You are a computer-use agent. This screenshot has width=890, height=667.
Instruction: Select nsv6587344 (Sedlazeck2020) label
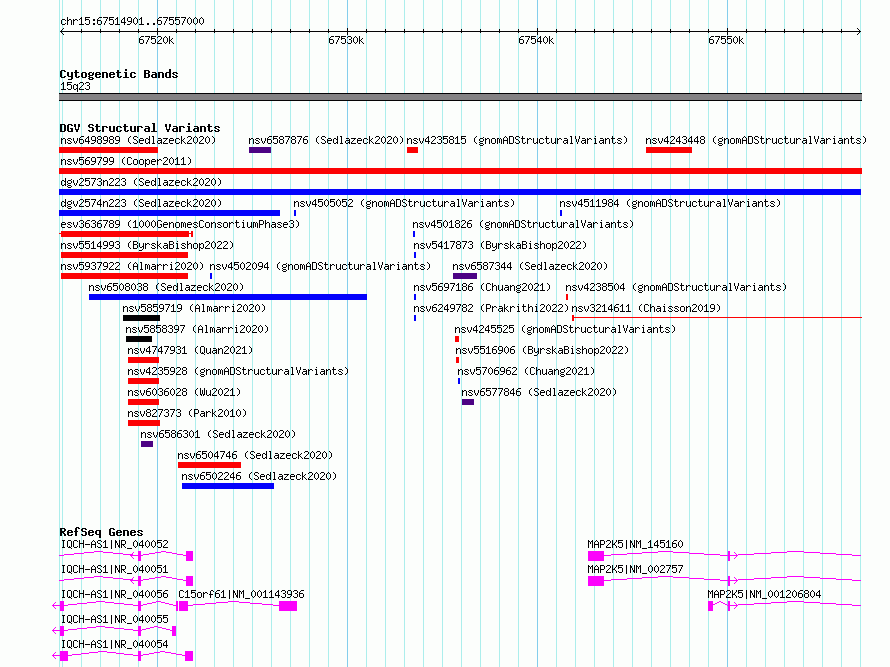coord(530,266)
